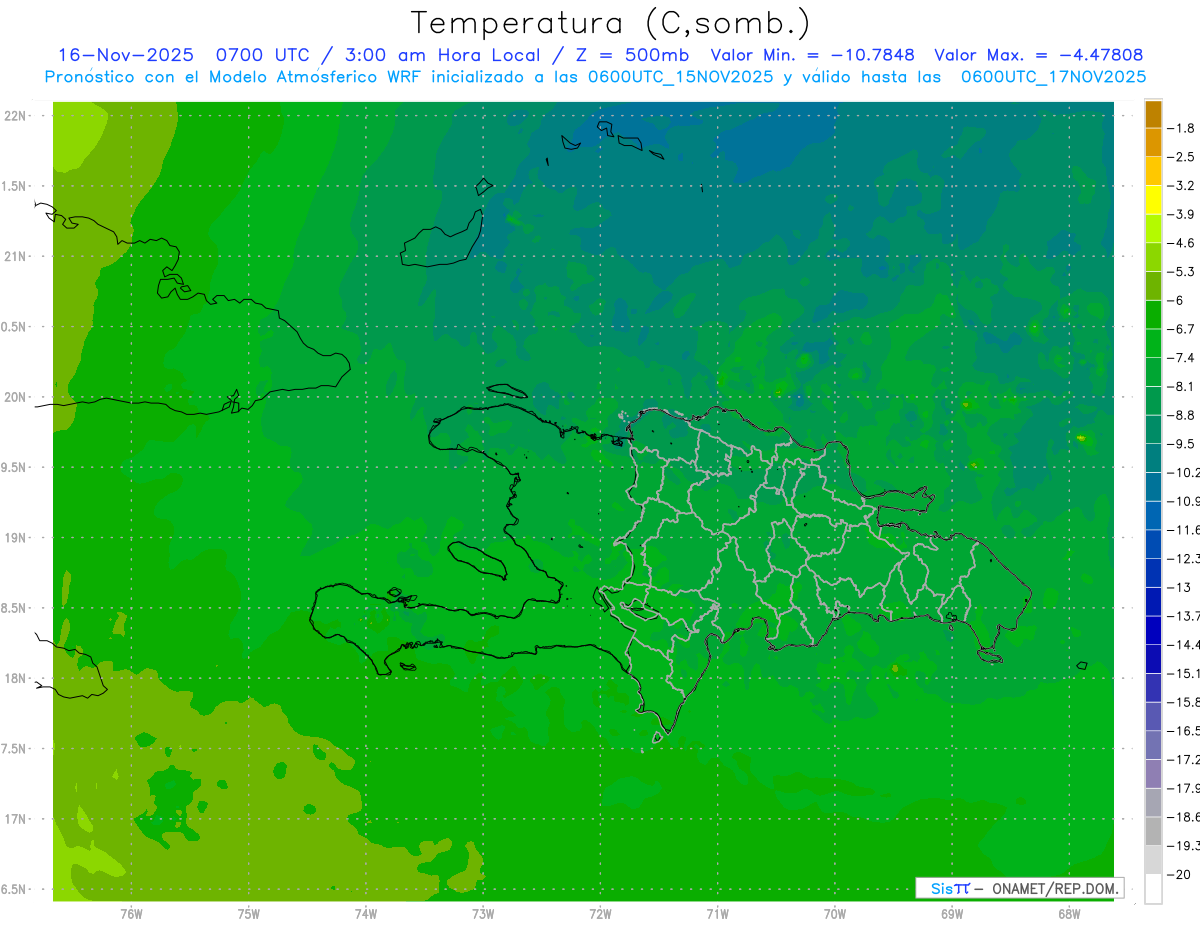Click the "75W" longitude label
Viewport: 1200px width, 927px height.
(249, 913)
